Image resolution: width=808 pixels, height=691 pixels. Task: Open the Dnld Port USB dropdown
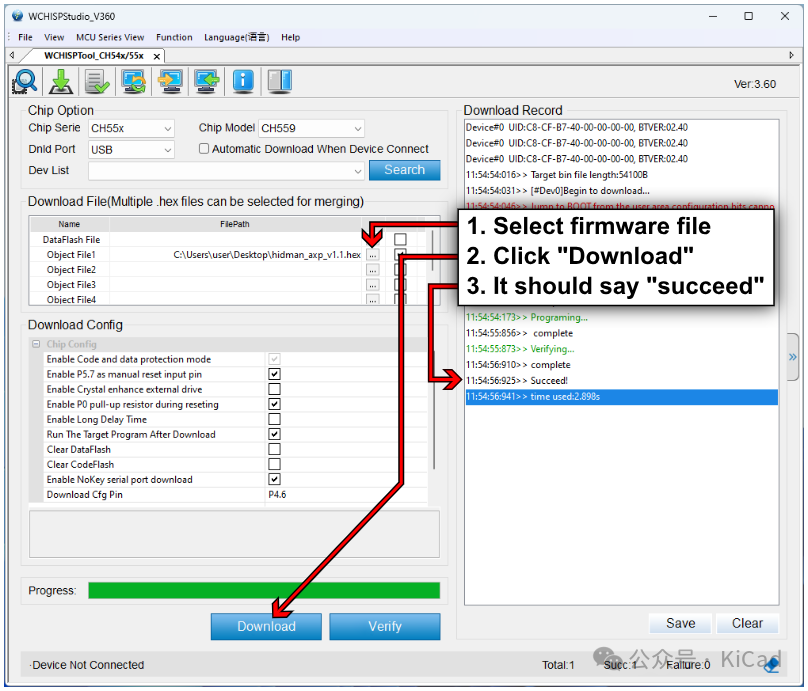pos(131,149)
